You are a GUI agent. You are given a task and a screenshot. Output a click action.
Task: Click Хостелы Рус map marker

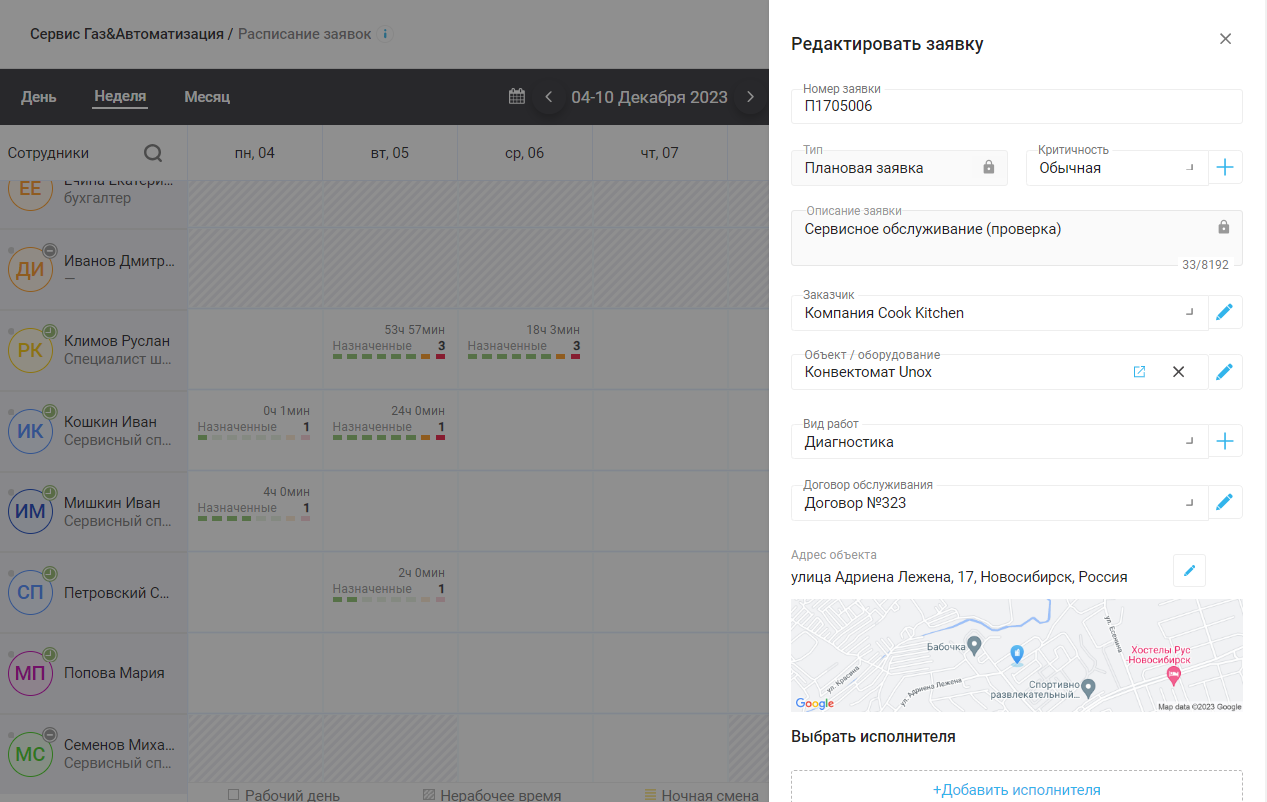[x=1174, y=677]
